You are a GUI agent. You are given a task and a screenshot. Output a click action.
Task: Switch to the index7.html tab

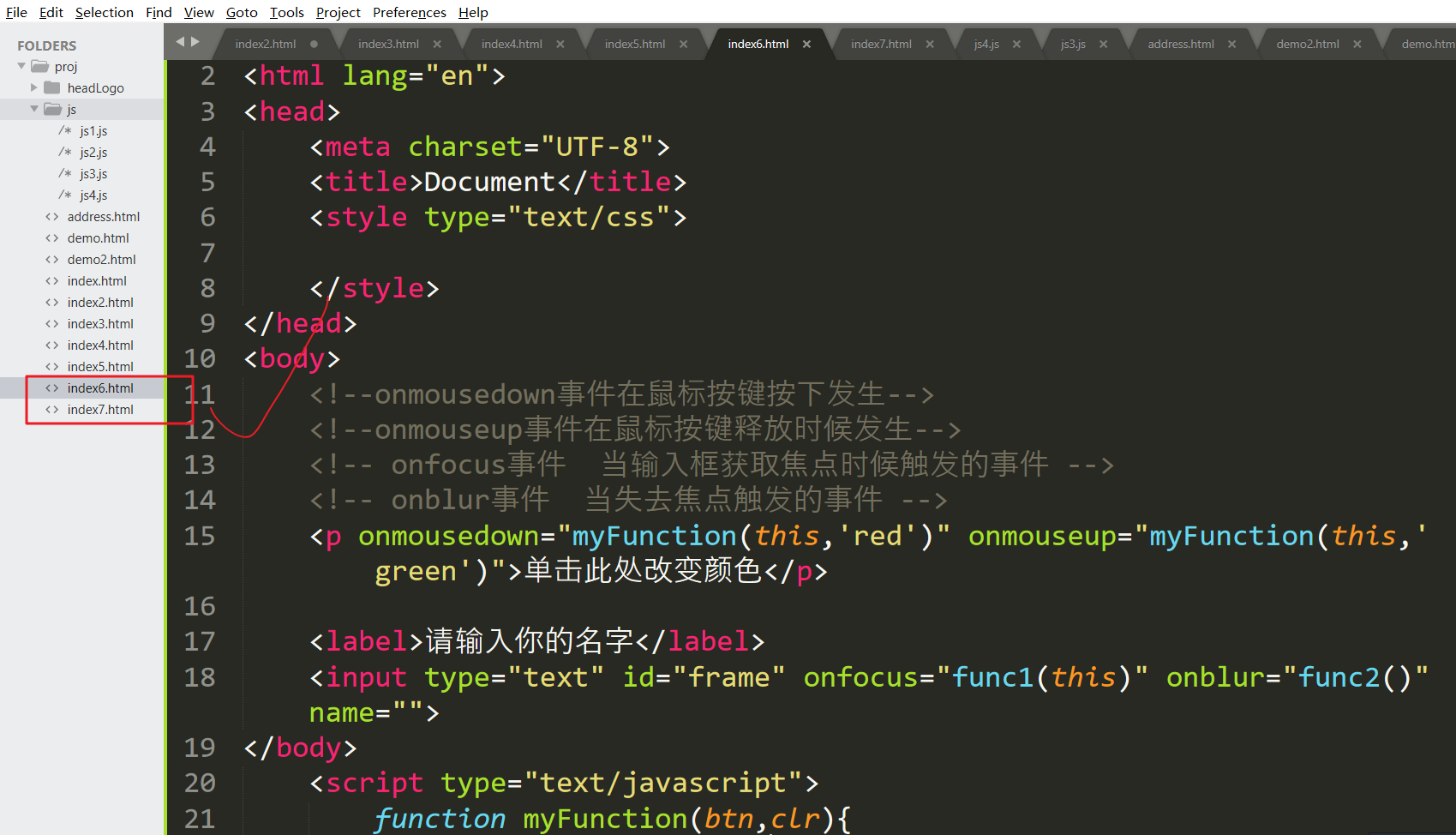pyautogui.click(x=881, y=44)
